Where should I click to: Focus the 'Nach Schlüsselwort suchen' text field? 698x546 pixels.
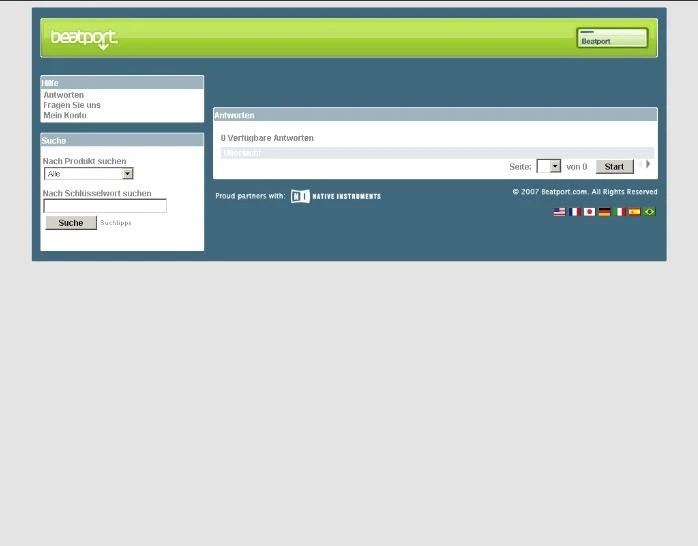tap(105, 206)
